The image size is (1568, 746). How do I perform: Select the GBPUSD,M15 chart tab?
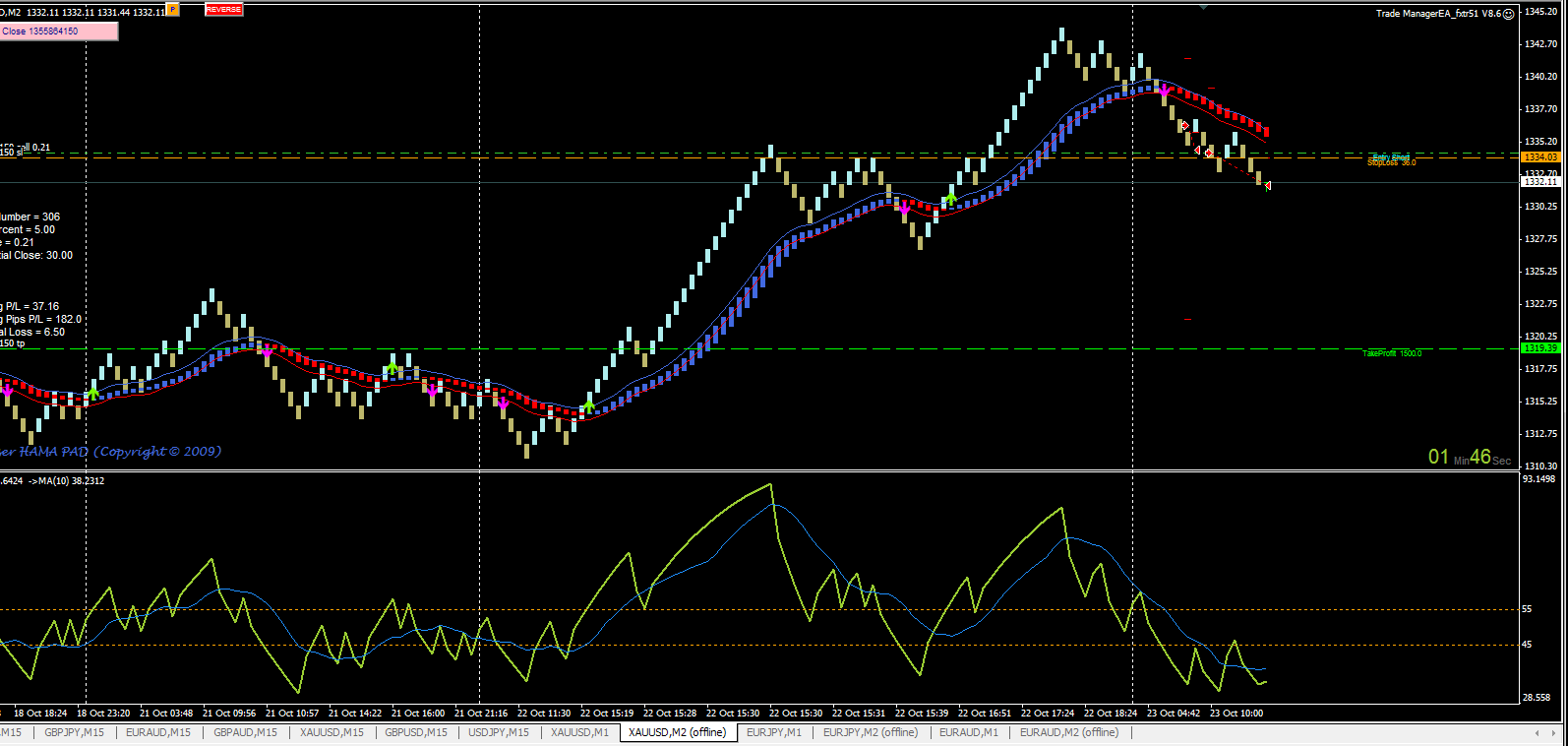click(415, 732)
